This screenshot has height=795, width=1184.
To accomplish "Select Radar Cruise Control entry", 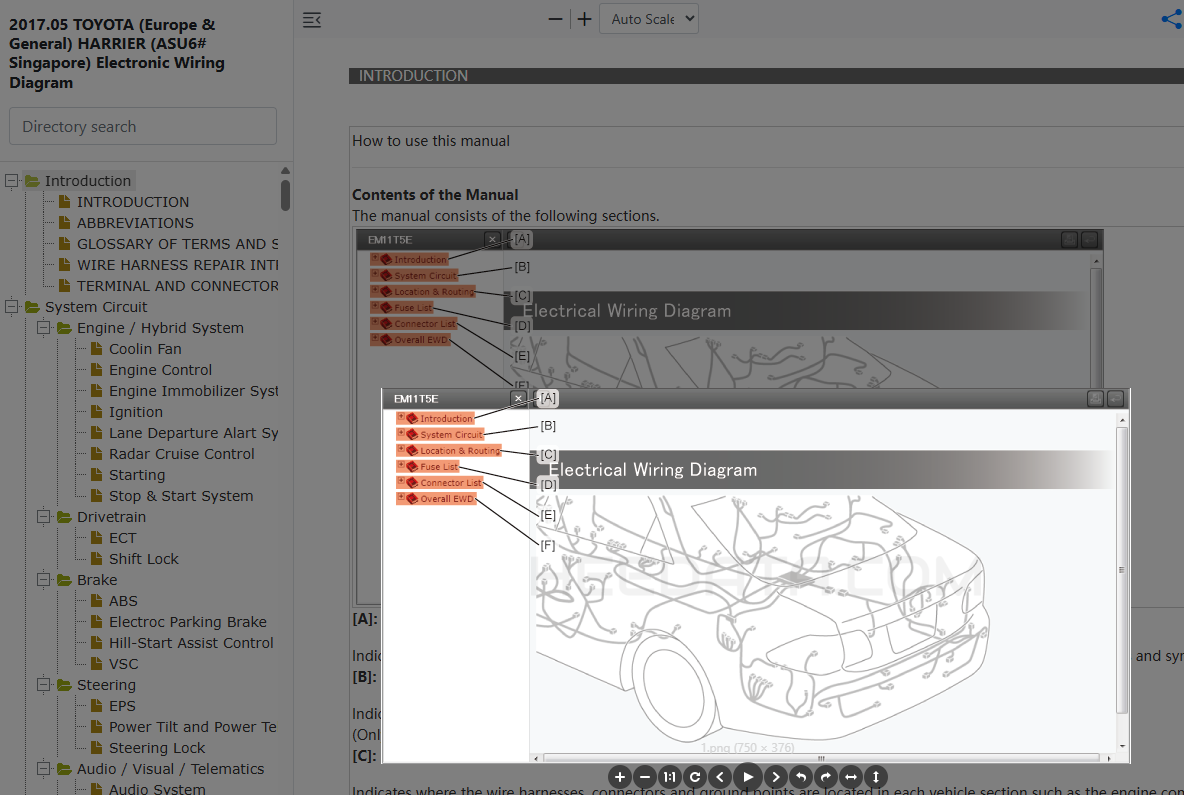I will point(181,454).
